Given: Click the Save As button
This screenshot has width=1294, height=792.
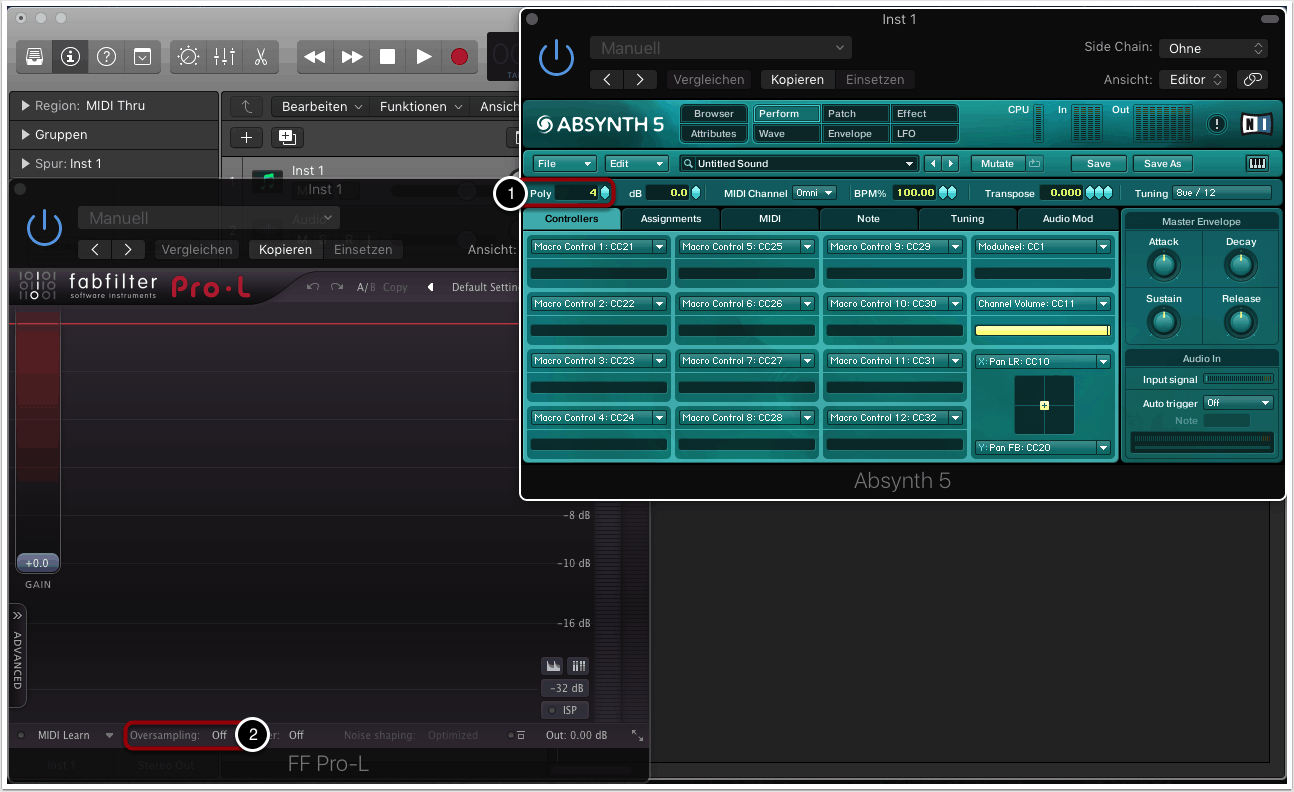Looking at the screenshot, I should coord(1162,164).
